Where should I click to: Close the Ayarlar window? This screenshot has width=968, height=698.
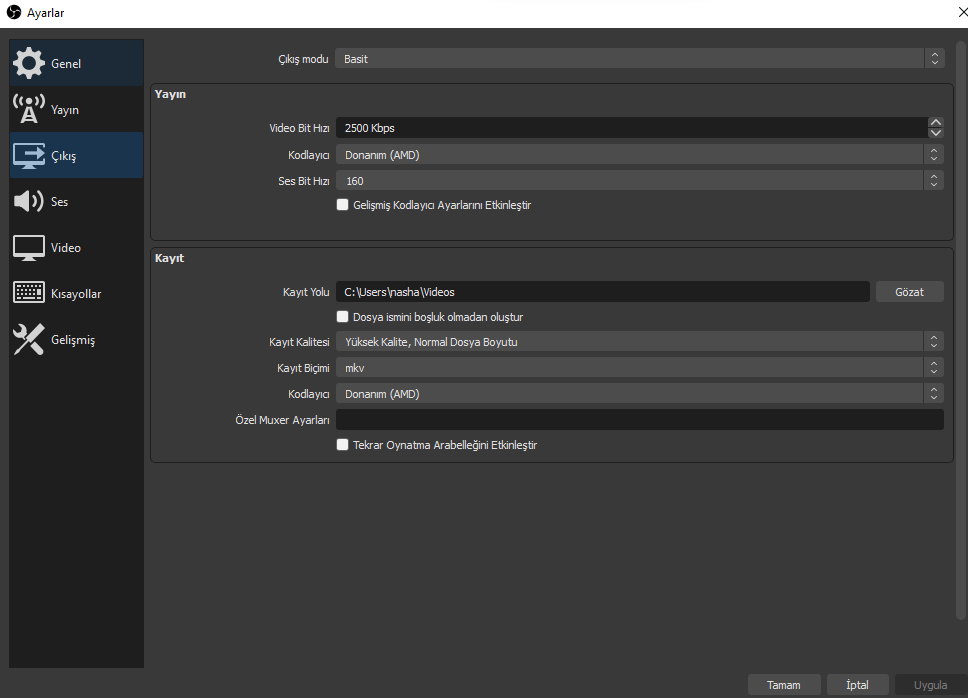click(962, 12)
